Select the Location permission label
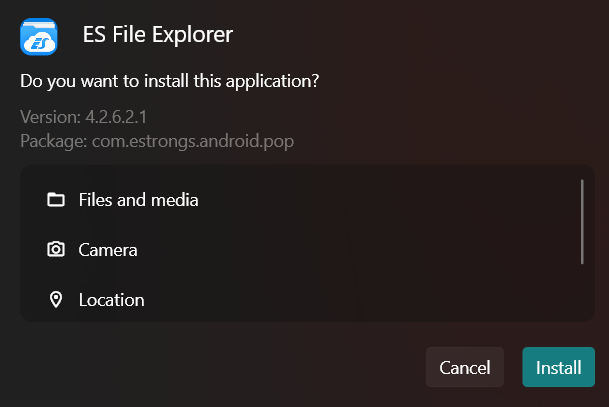This screenshot has width=609, height=407. pos(111,299)
